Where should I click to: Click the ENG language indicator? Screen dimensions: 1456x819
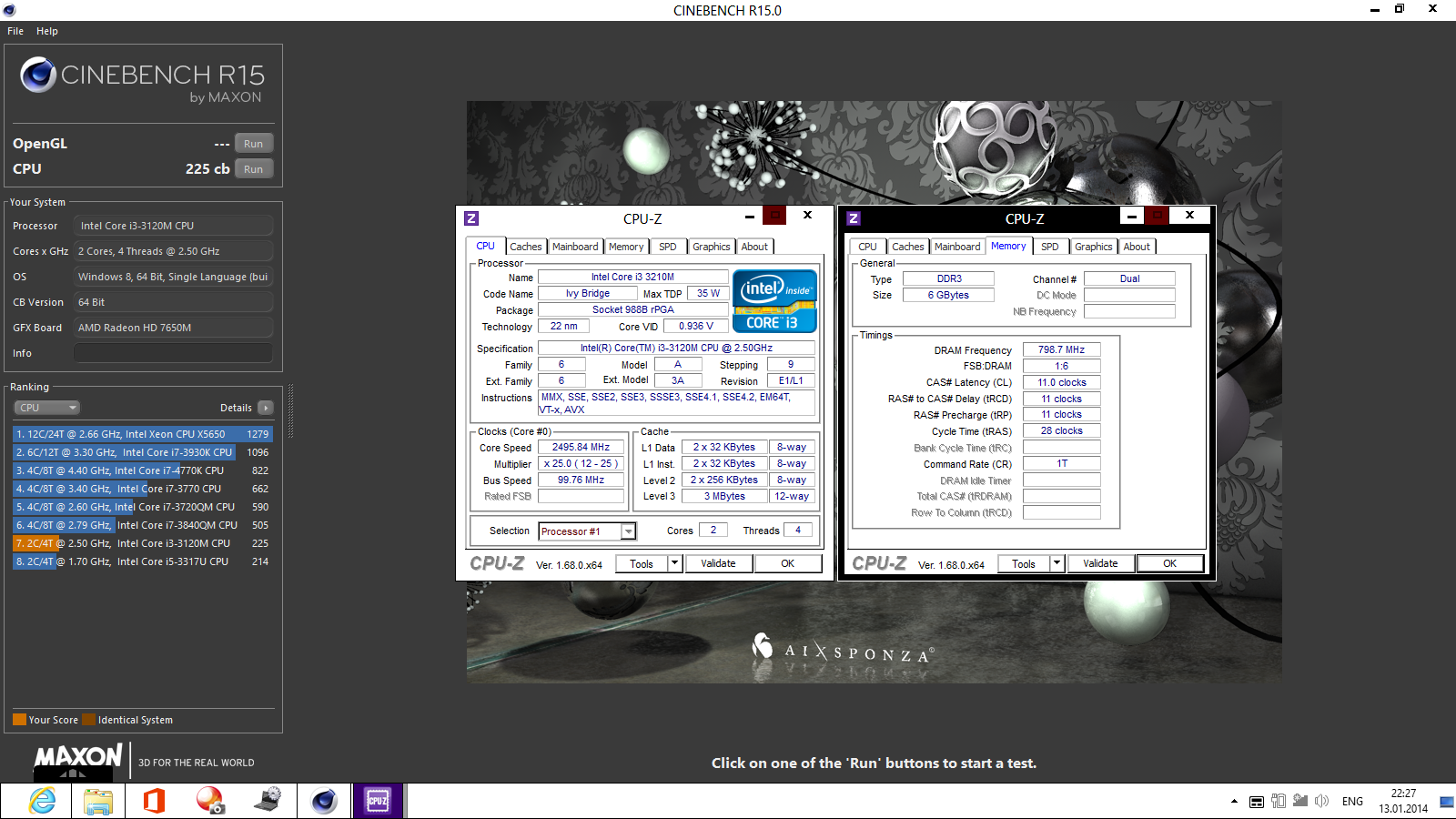pos(1352,802)
